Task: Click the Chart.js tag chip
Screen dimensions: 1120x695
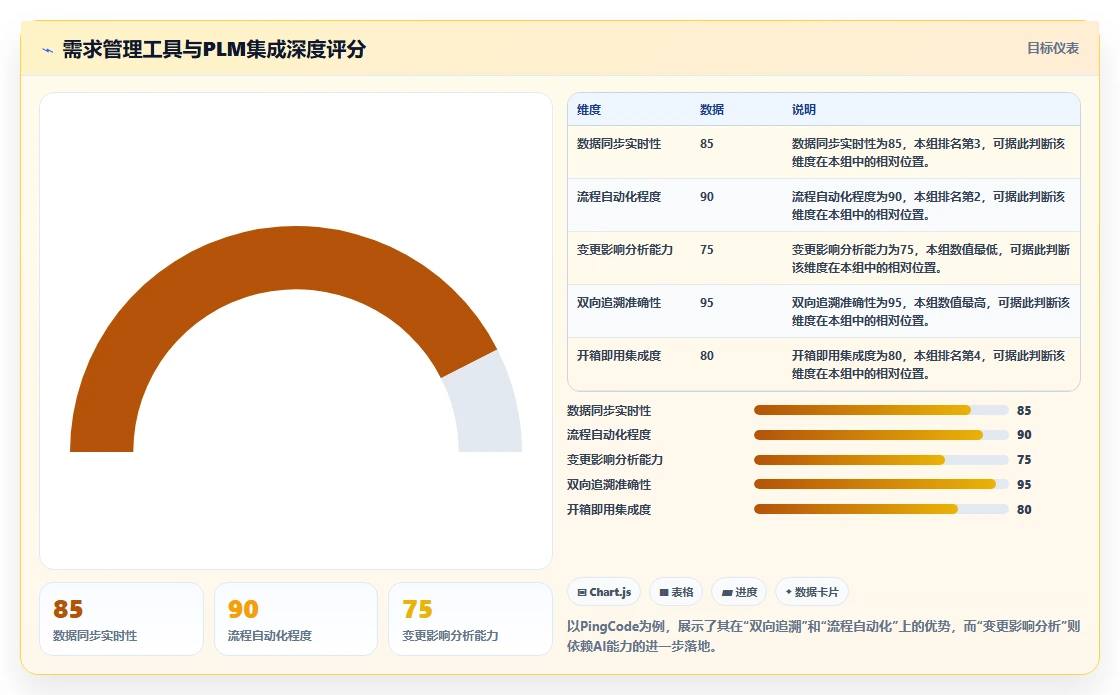Action: point(604,592)
